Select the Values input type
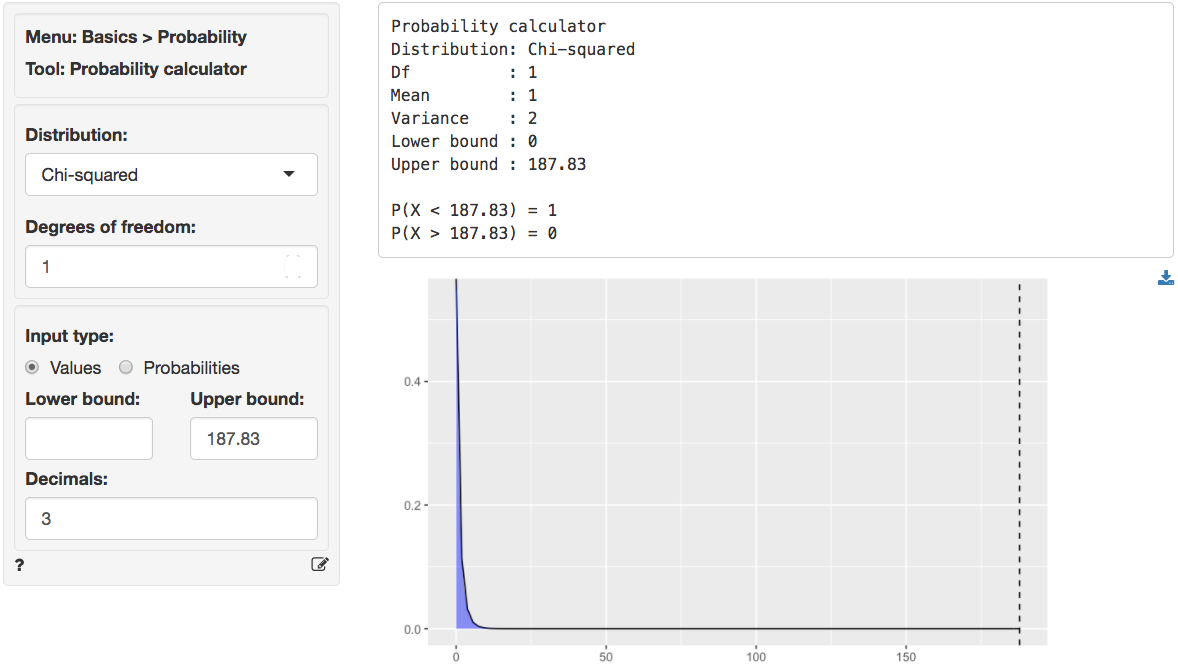1178x667 pixels. click(33, 367)
